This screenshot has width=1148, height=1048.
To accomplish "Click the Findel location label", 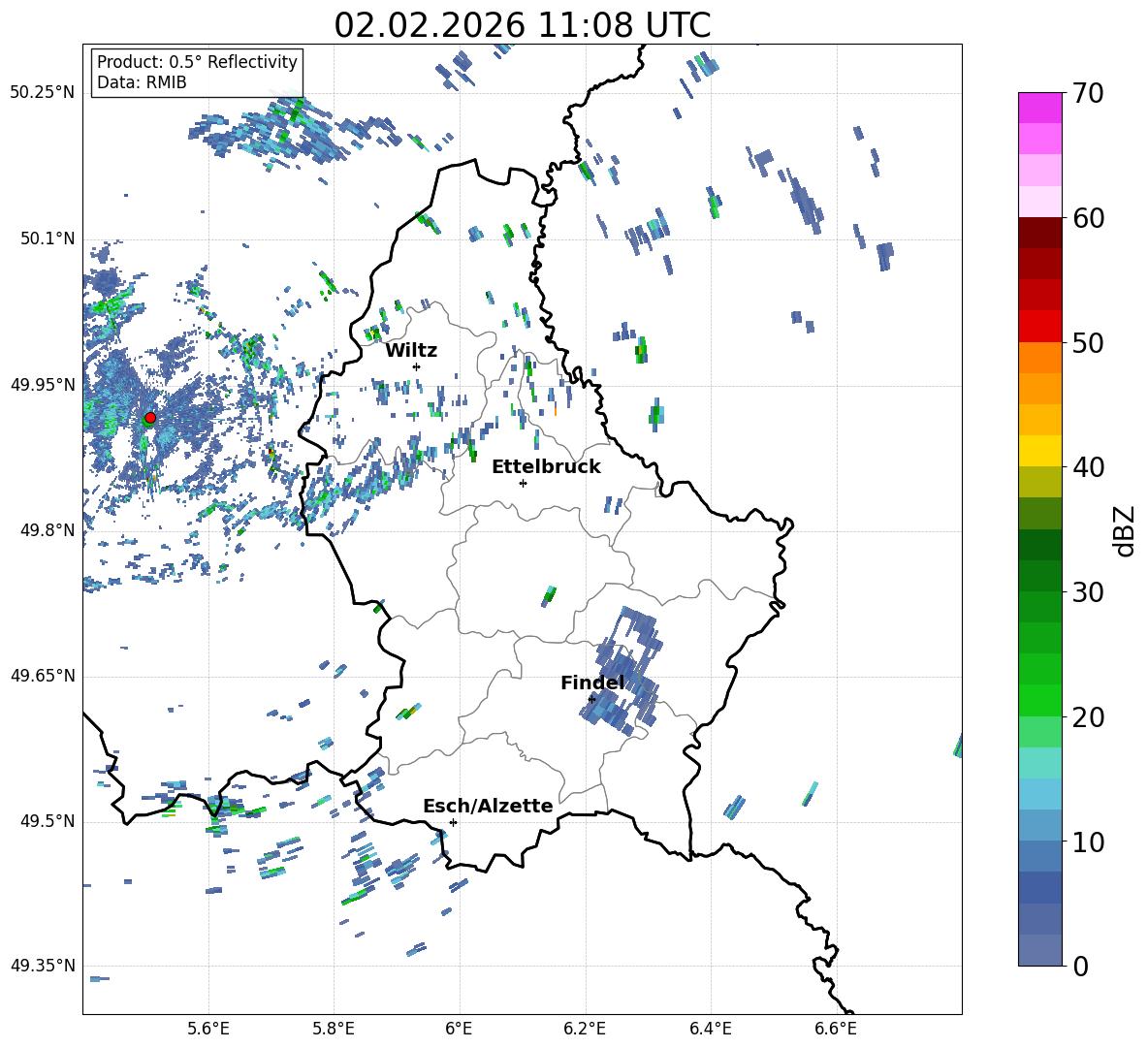I will 592,683.
